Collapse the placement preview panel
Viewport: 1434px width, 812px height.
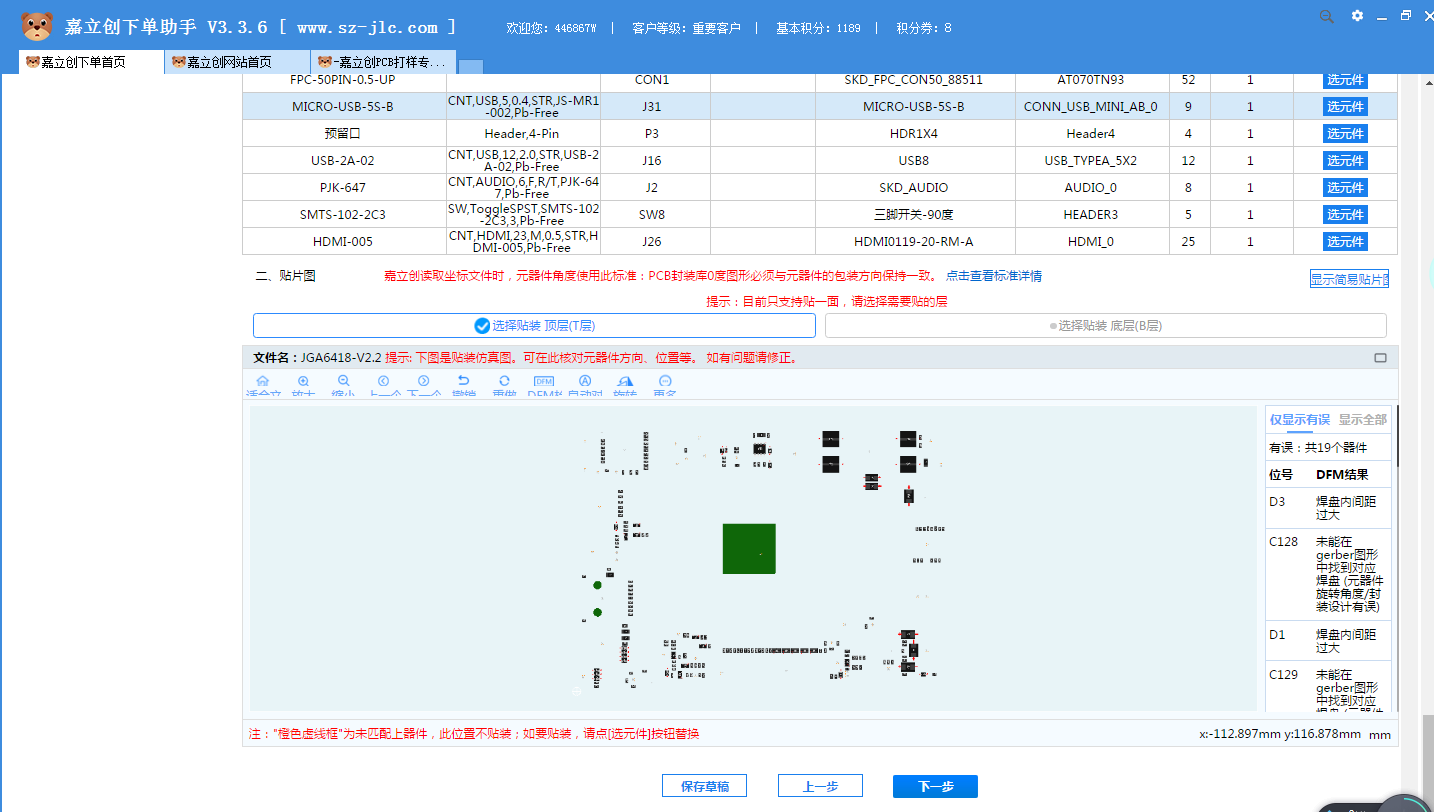(1380, 358)
